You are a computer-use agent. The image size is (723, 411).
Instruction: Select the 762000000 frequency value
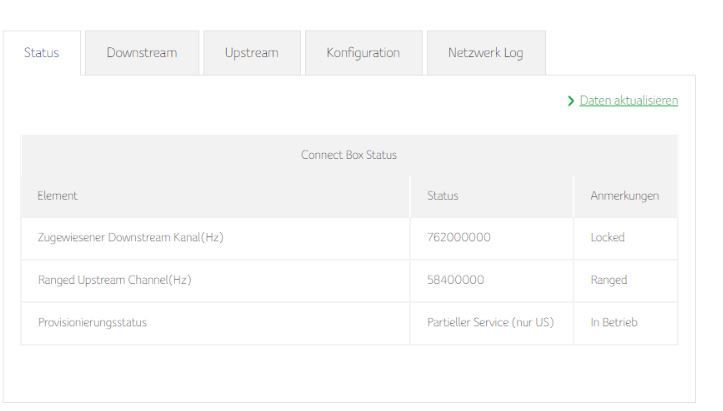(456, 239)
